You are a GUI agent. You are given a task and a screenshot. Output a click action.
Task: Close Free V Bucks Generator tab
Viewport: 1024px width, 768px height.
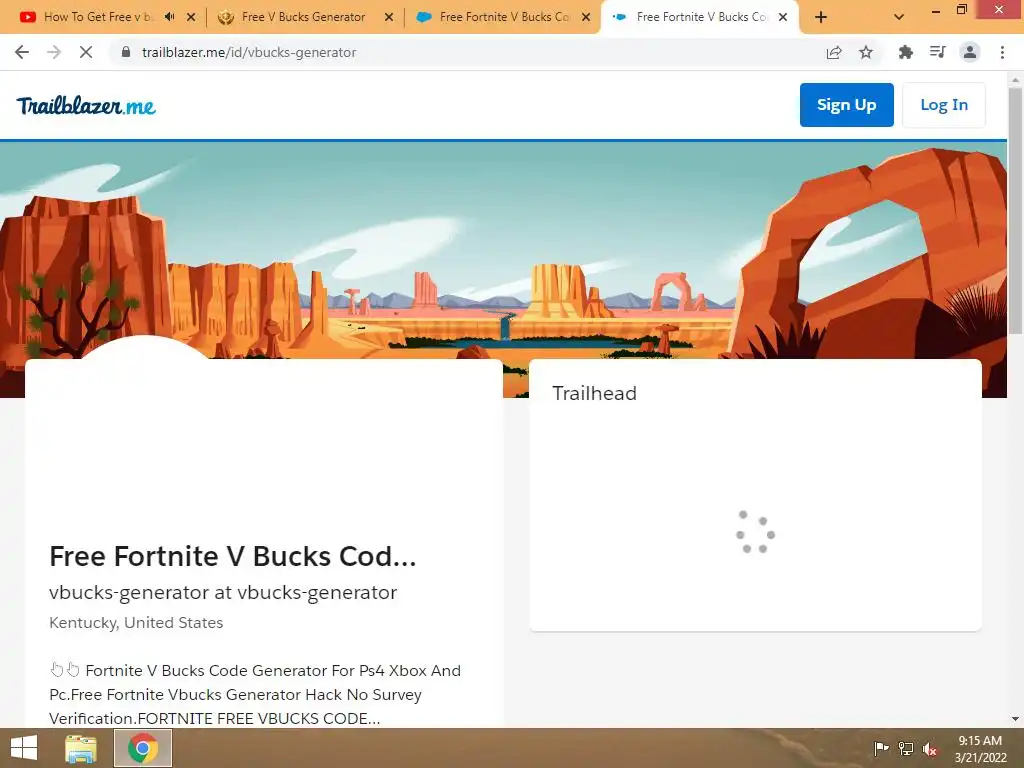389,17
